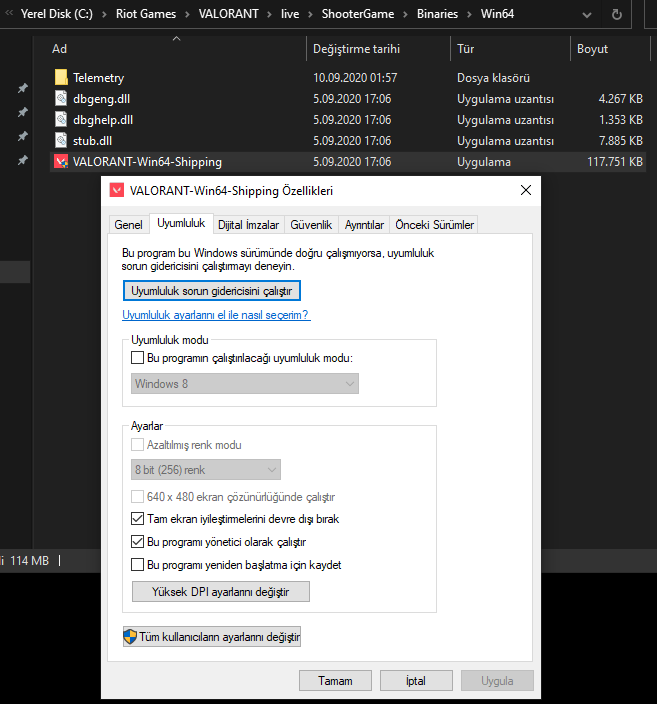The image size is (657, 704).
Task: Click the Azaltılmış renk modu checkbox
Action: point(137,444)
